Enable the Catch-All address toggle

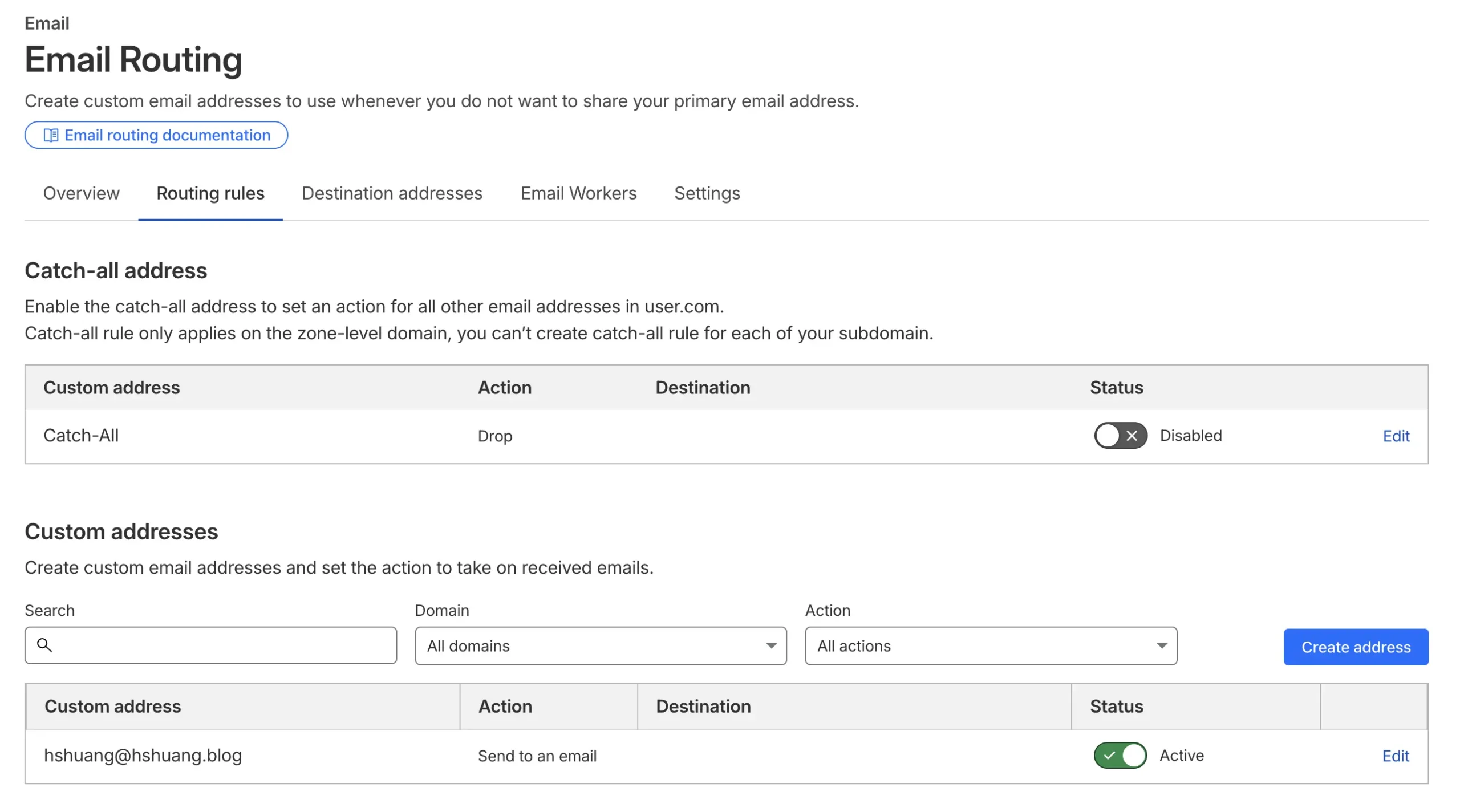pyautogui.click(x=1120, y=436)
